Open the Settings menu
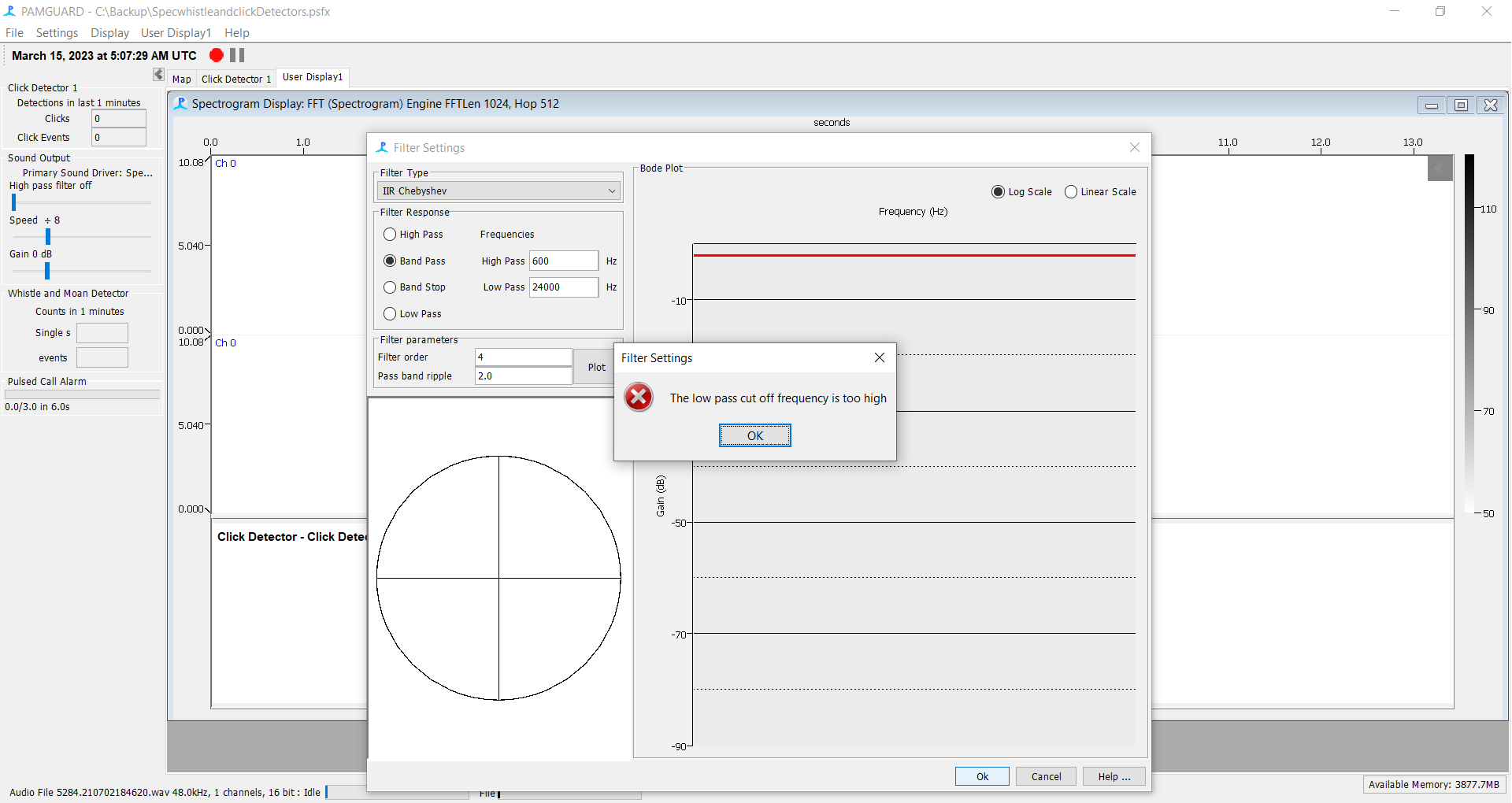Viewport: 1512px width, 803px height. (57, 33)
